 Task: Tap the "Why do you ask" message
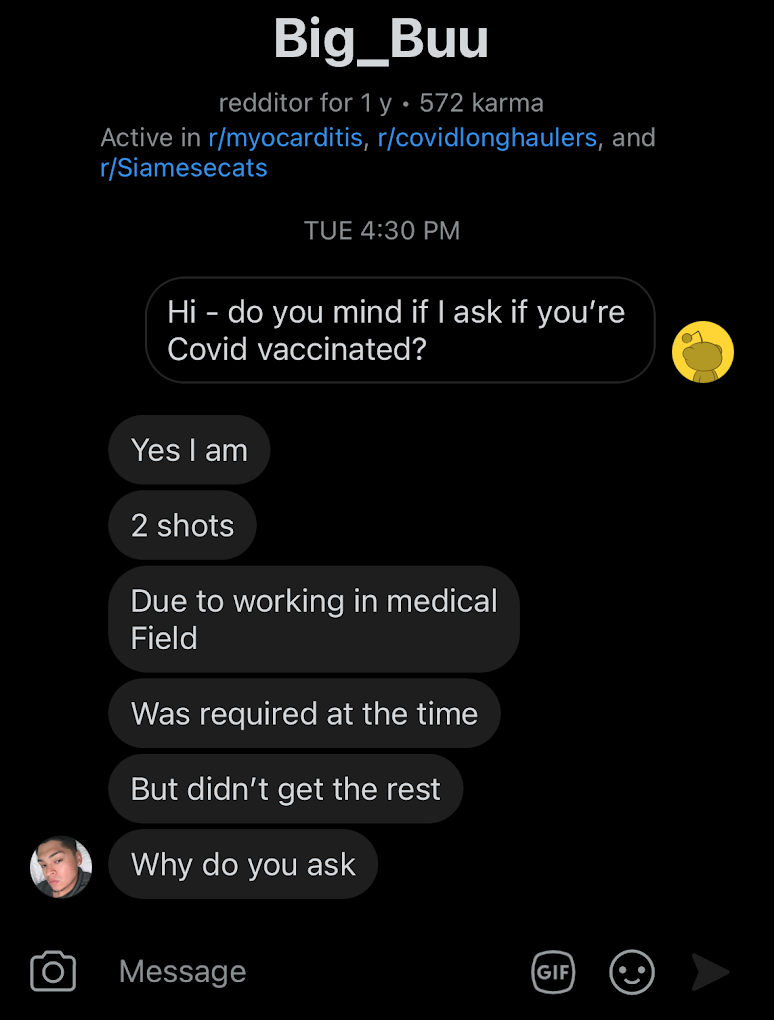coord(243,865)
